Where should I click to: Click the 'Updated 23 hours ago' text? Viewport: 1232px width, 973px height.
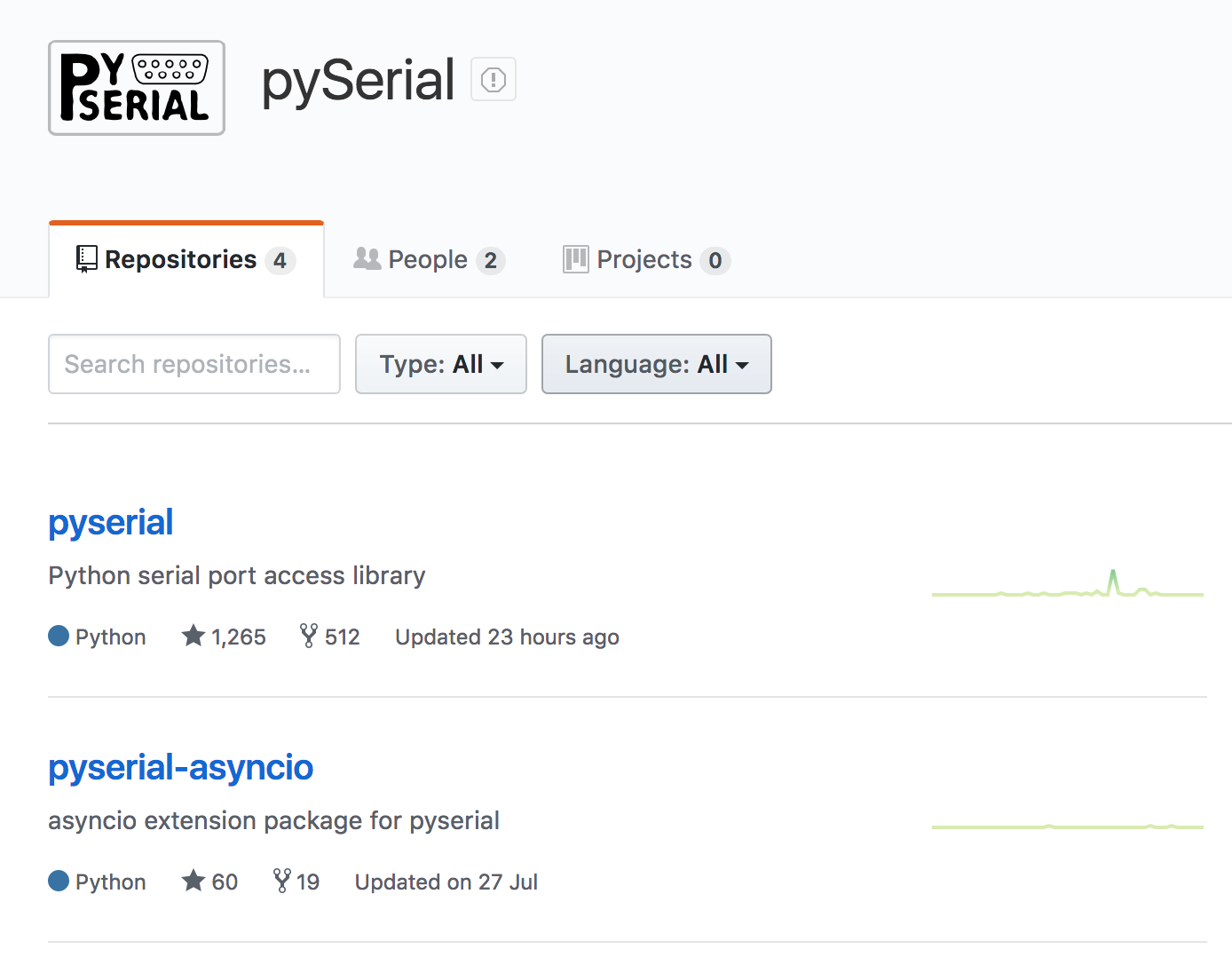pos(507,637)
